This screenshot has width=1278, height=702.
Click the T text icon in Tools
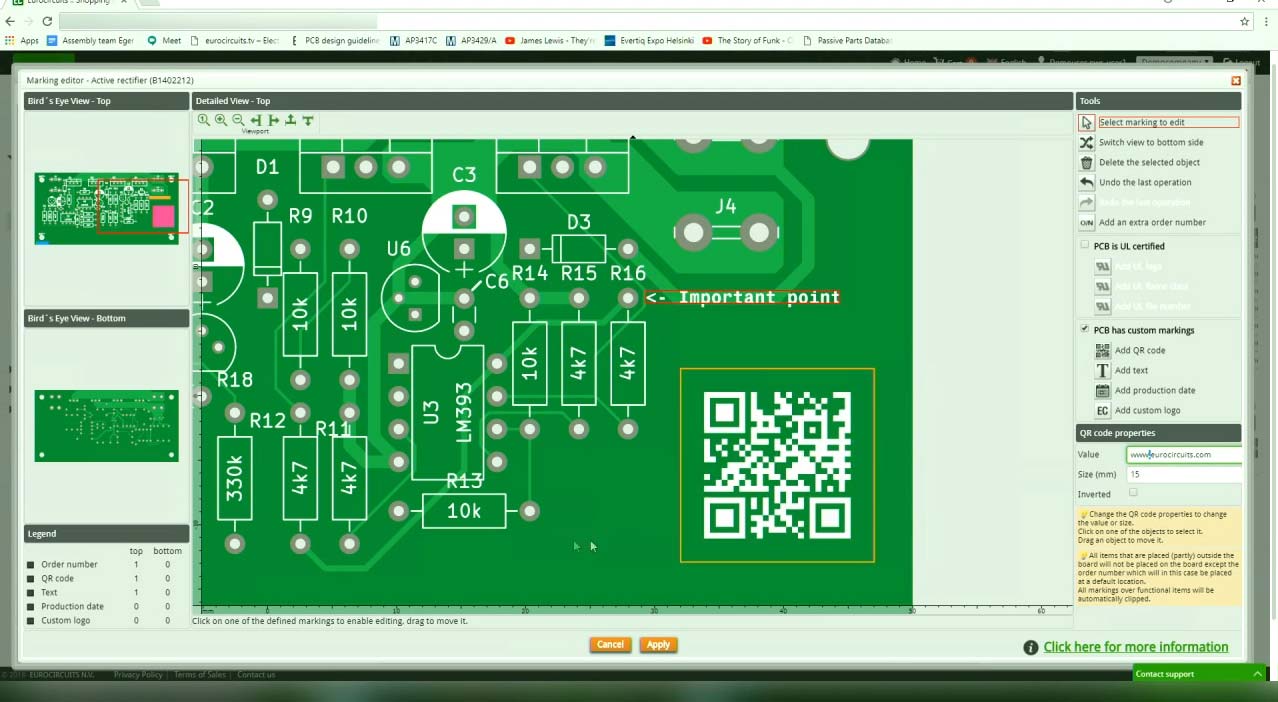coord(1102,370)
